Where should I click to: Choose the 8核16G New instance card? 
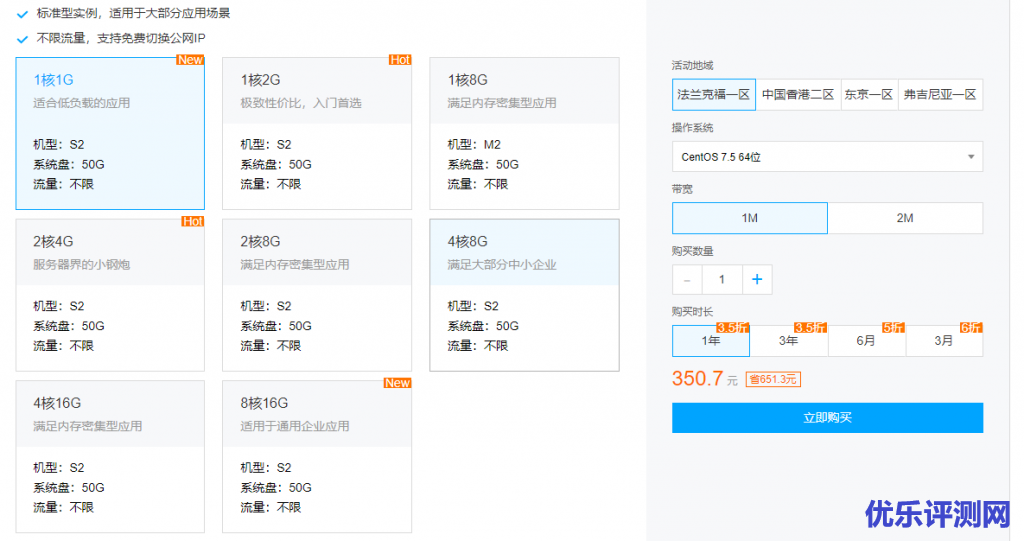click(x=317, y=456)
